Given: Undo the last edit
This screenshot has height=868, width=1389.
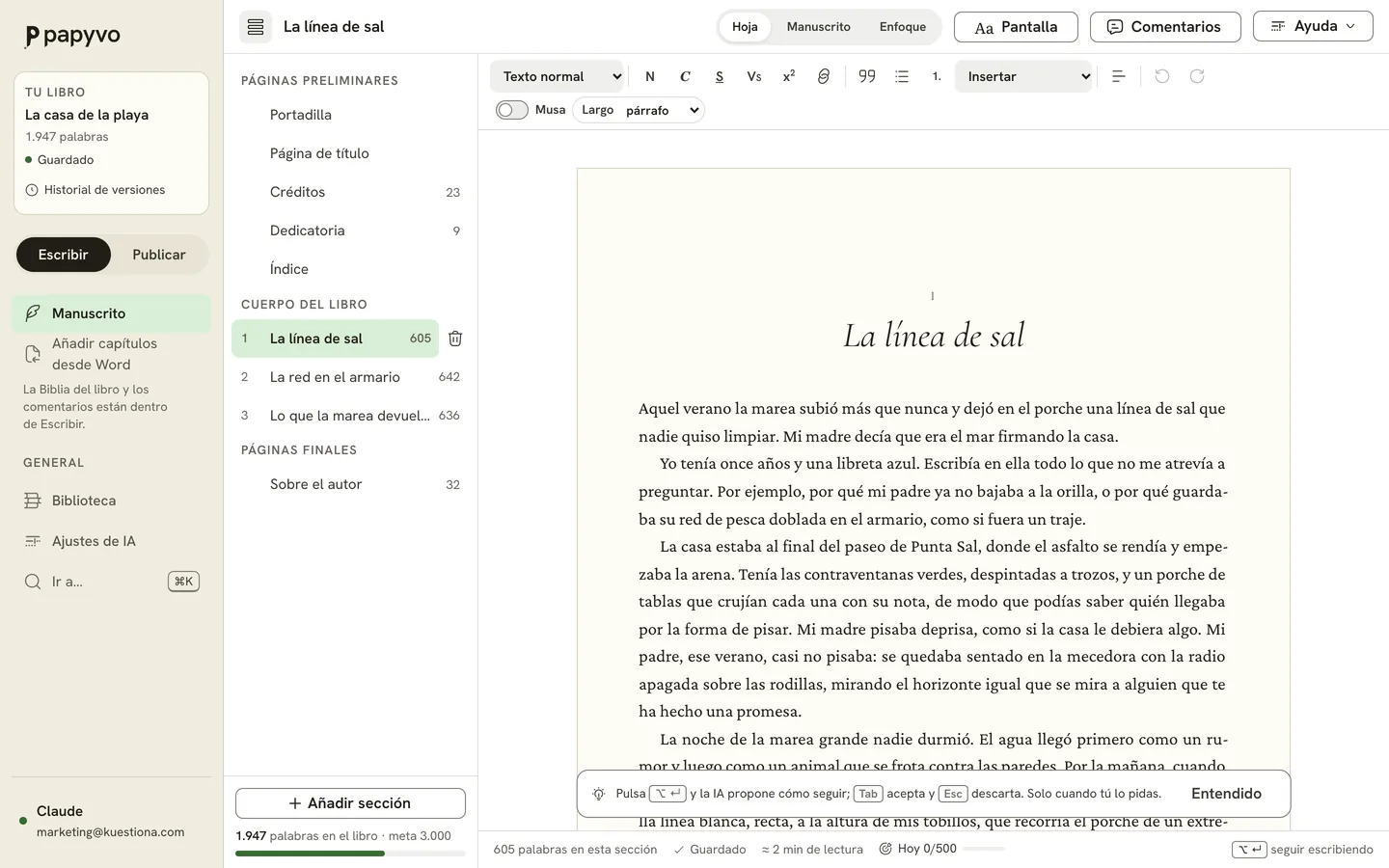Looking at the screenshot, I should click(x=1162, y=76).
